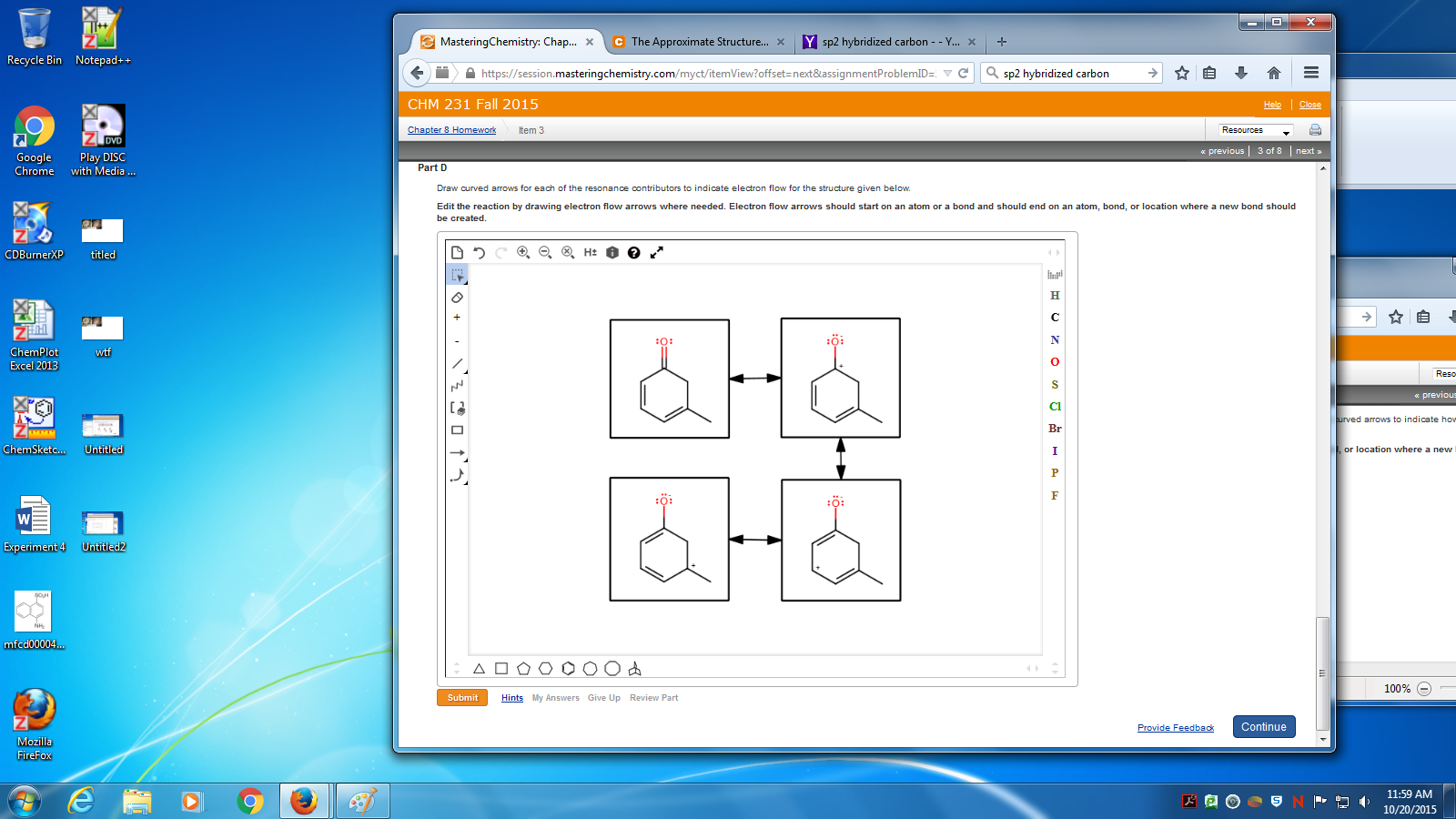Select the cyclopentane ring template
Viewport: 1456px width, 819px height.
[524, 668]
